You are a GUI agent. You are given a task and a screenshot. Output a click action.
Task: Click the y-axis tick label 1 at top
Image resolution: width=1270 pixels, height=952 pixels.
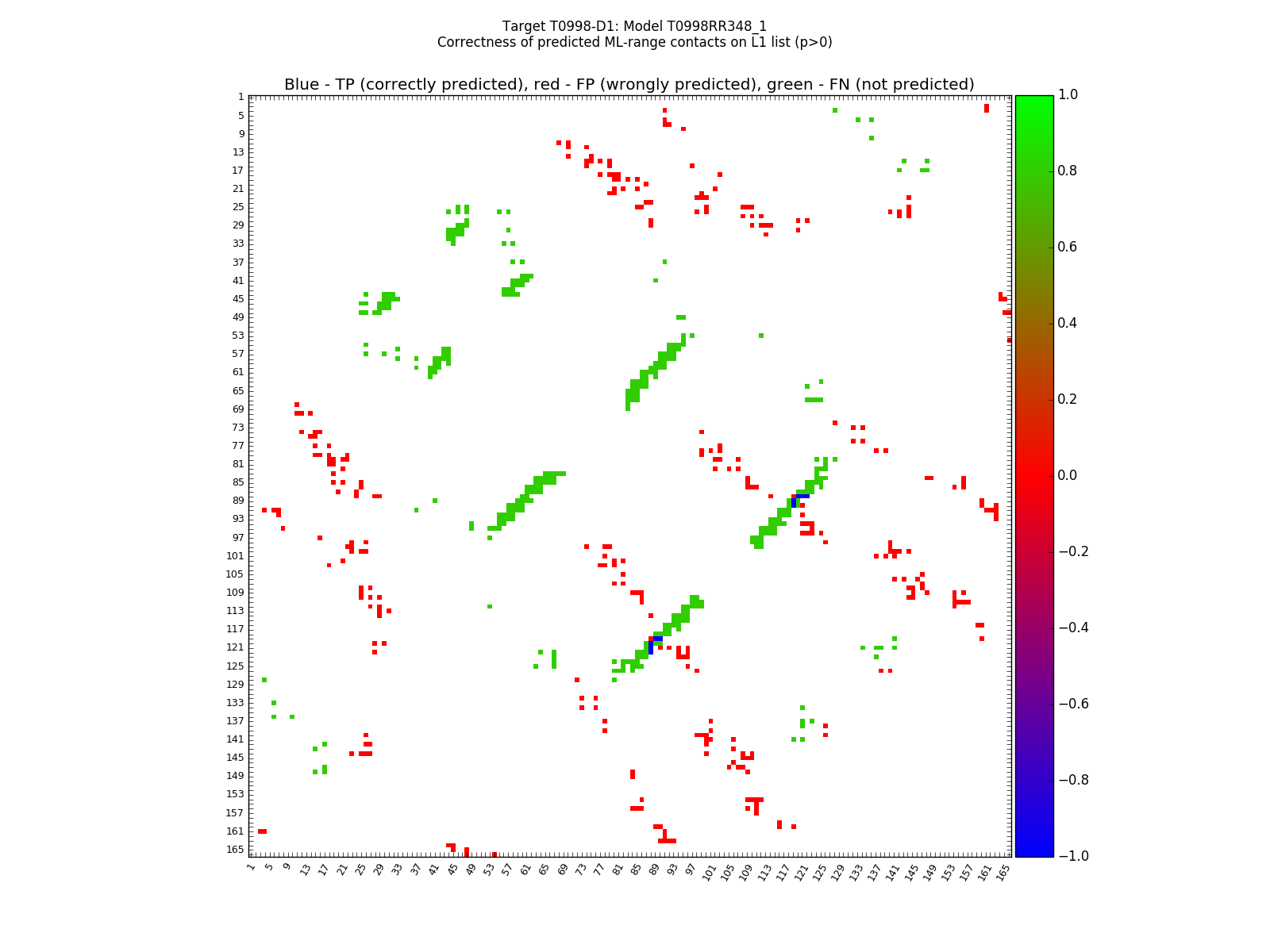click(x=241, y=97)
